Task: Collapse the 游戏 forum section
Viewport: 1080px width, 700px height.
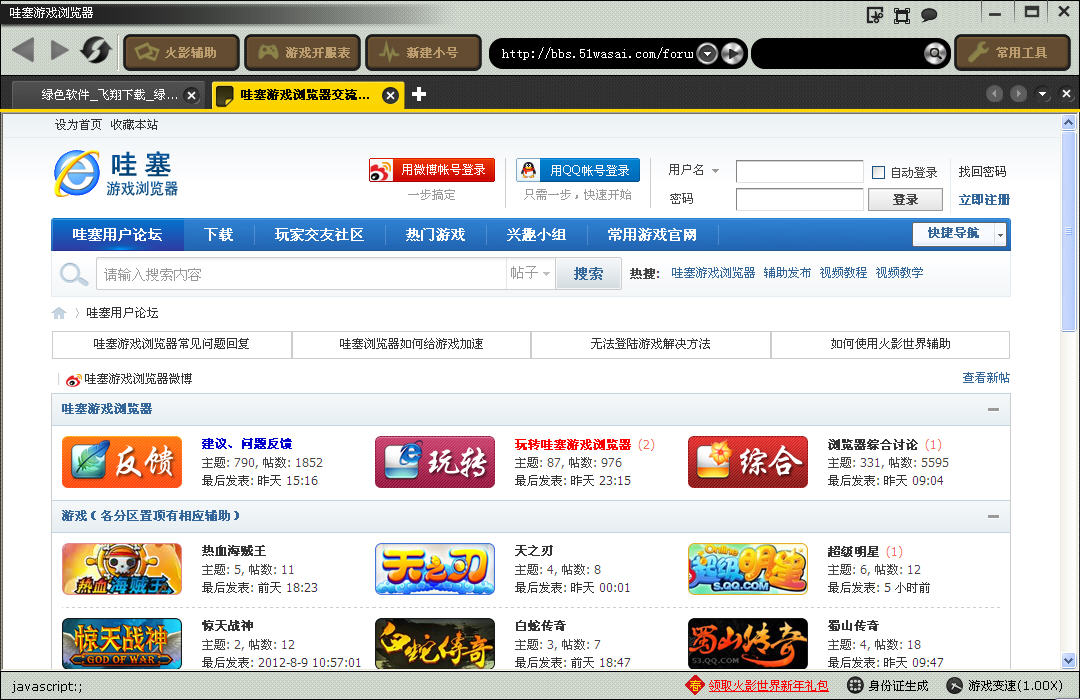Action: 993,516
